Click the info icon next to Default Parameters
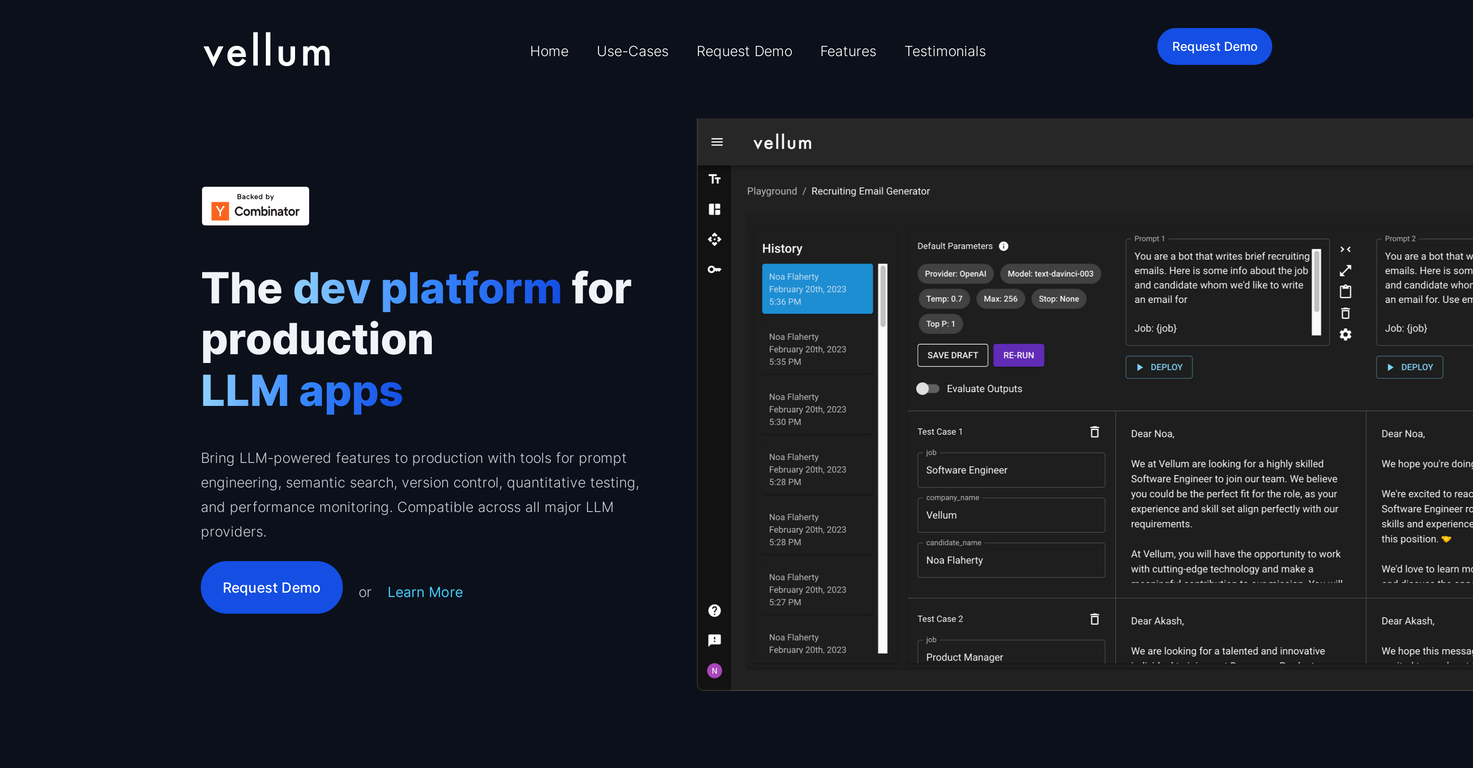Image resolution: width=1473 pixels, height=768 pixels. click(x=1003, y=246)
